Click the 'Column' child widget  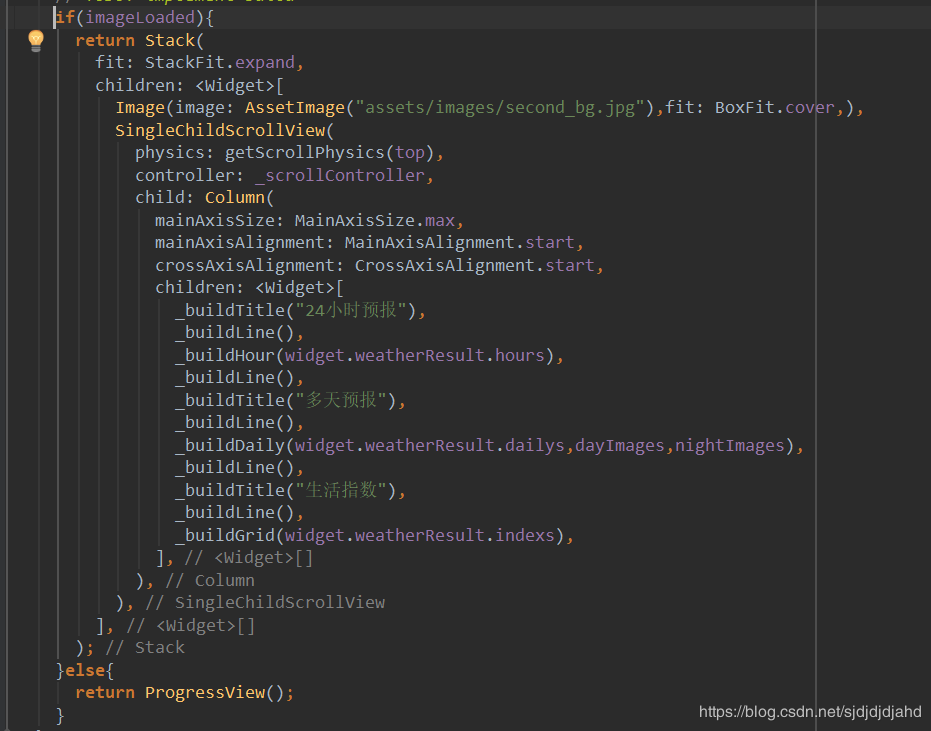pyautogui.click(x=235, y=197)
